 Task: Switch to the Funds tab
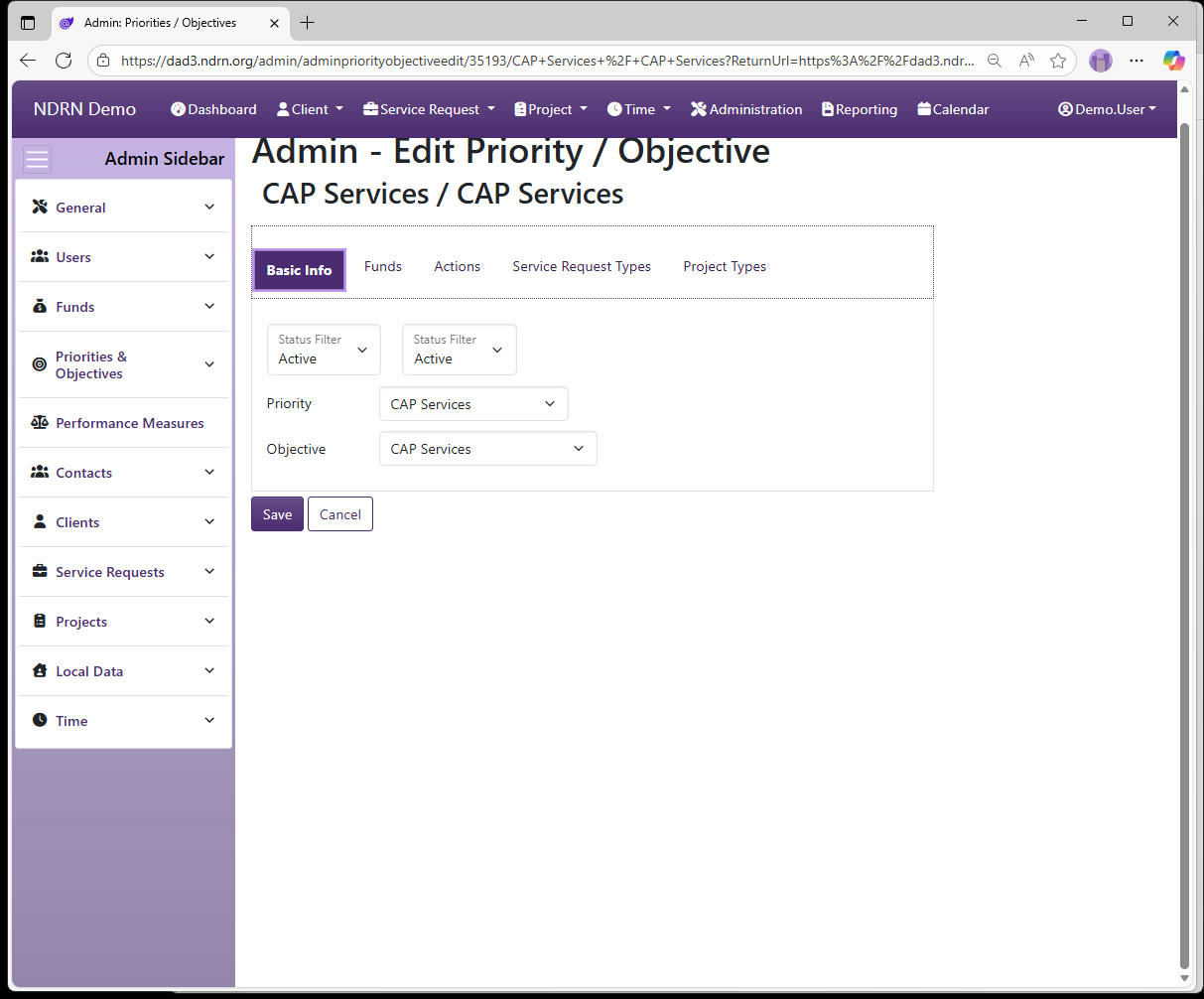pyautogui.click(x=383, y=266)
